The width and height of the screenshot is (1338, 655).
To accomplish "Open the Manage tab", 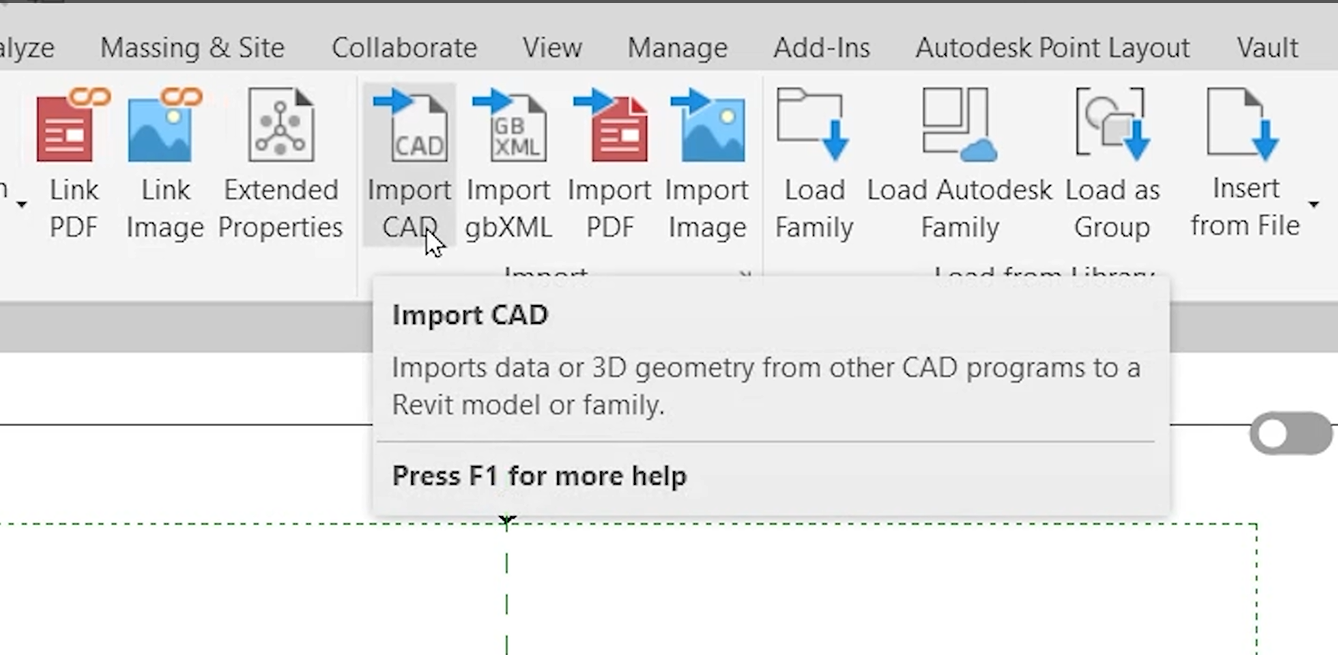I will pos(677,47).
